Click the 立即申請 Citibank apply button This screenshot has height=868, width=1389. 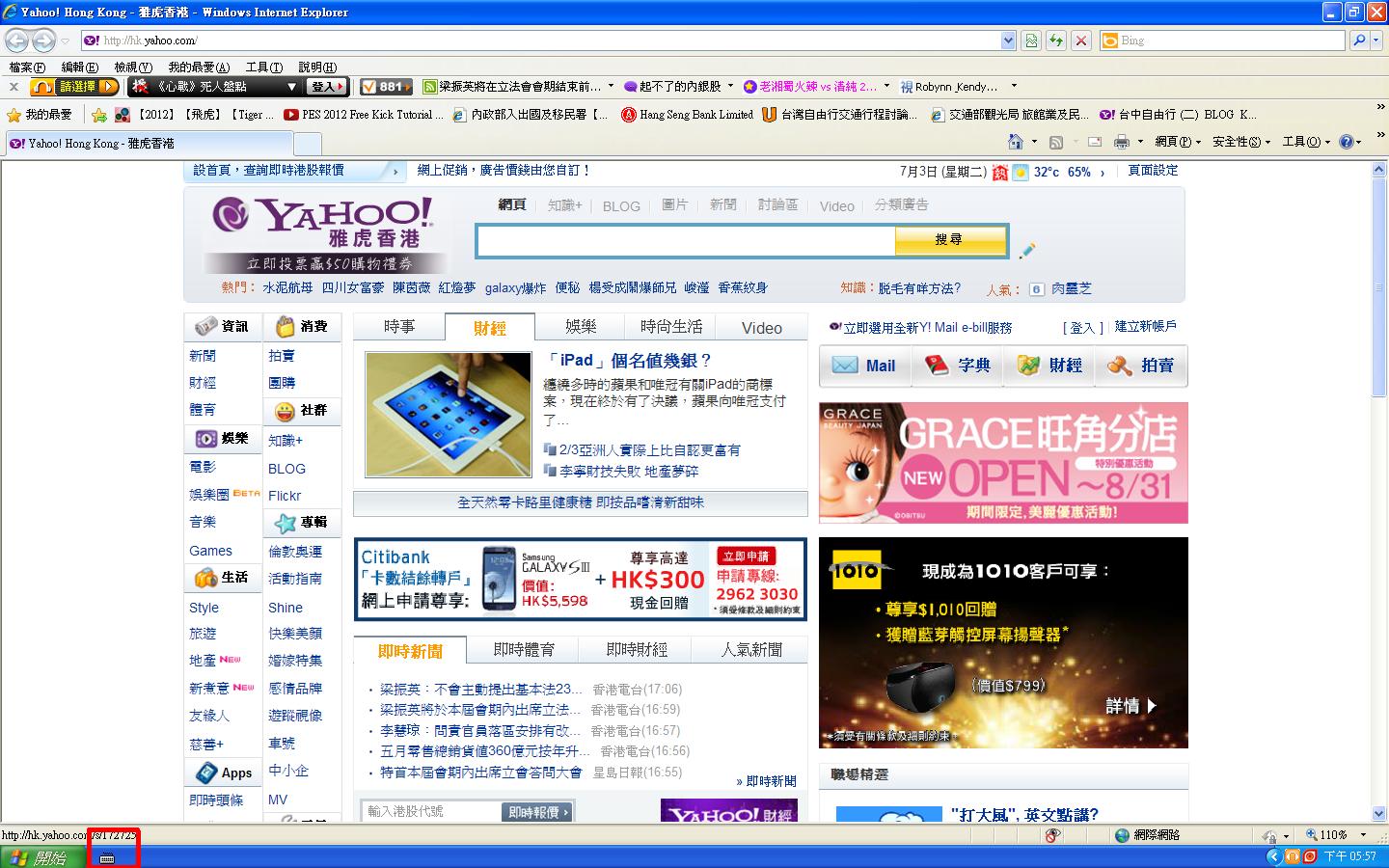(x=746, y=556)
